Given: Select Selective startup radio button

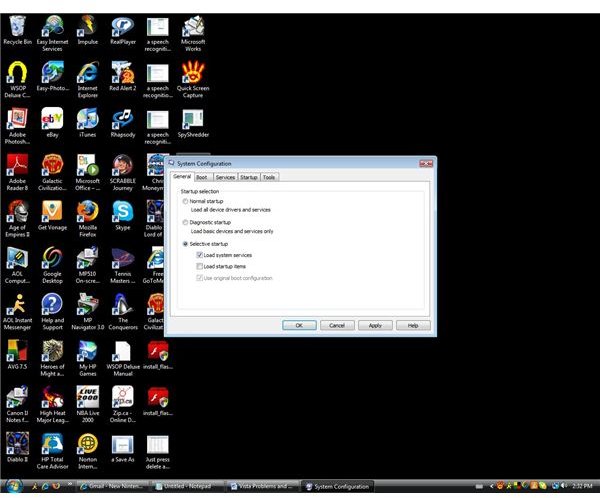Looking at the screenshot, I should (x=186, y=244).
